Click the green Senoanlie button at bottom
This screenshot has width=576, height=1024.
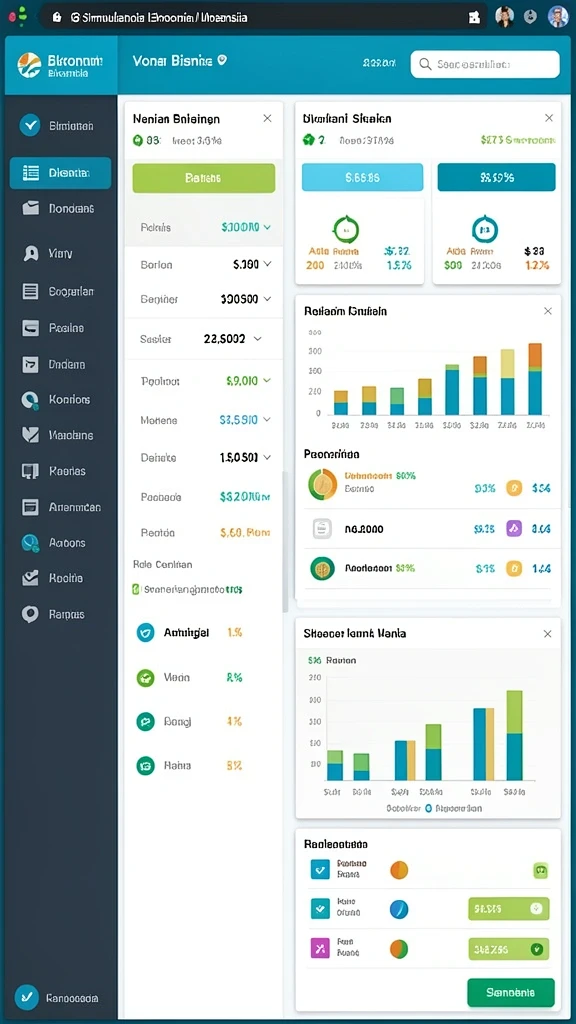[x=511, y=992]
